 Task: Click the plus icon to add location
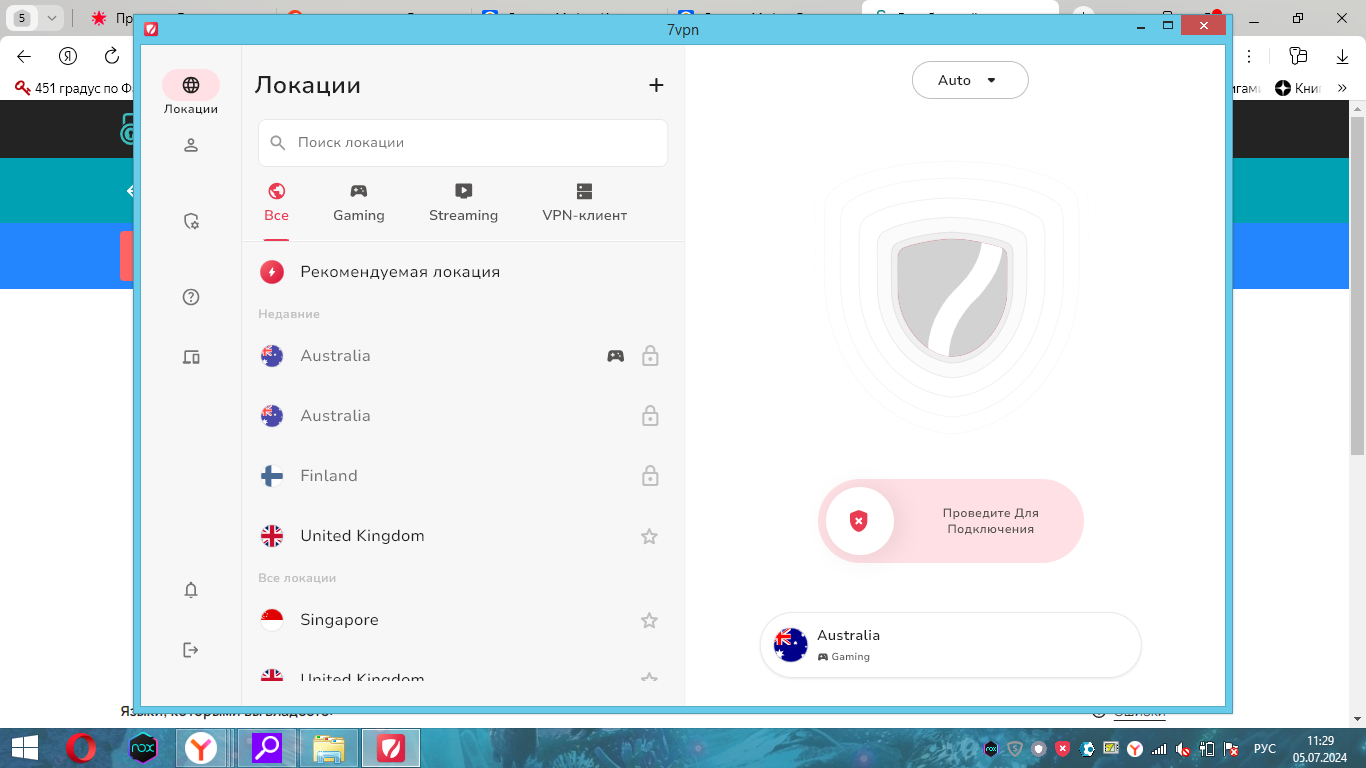656,85
